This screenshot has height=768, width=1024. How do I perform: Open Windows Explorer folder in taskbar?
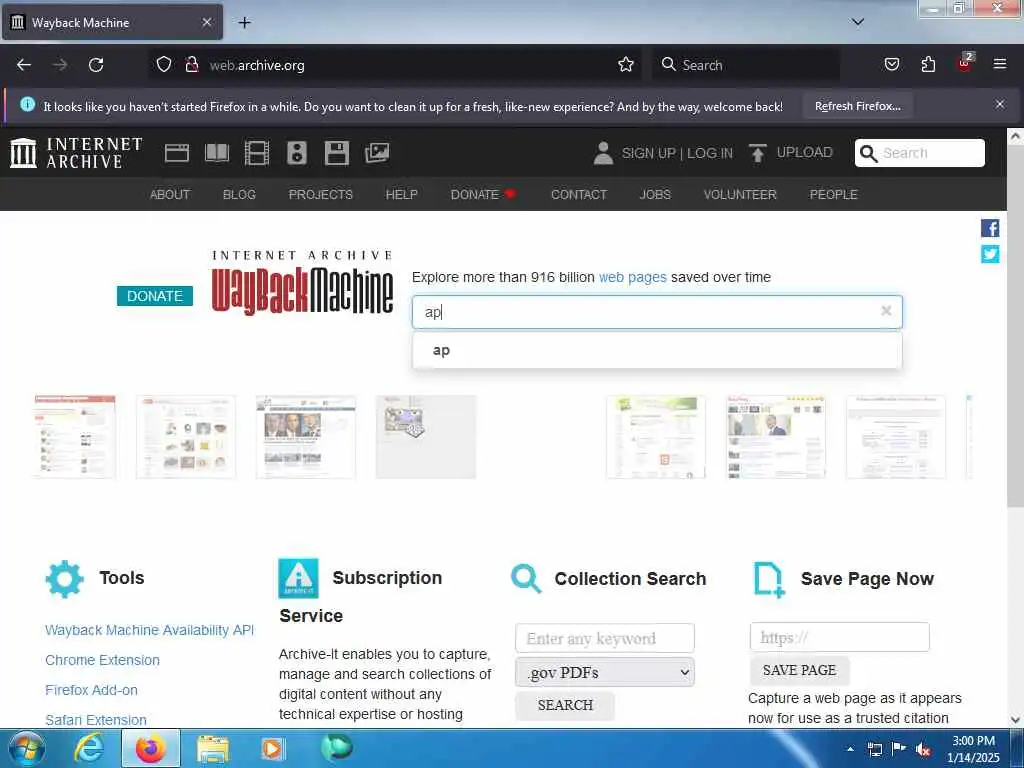click(x=213, y=749)
